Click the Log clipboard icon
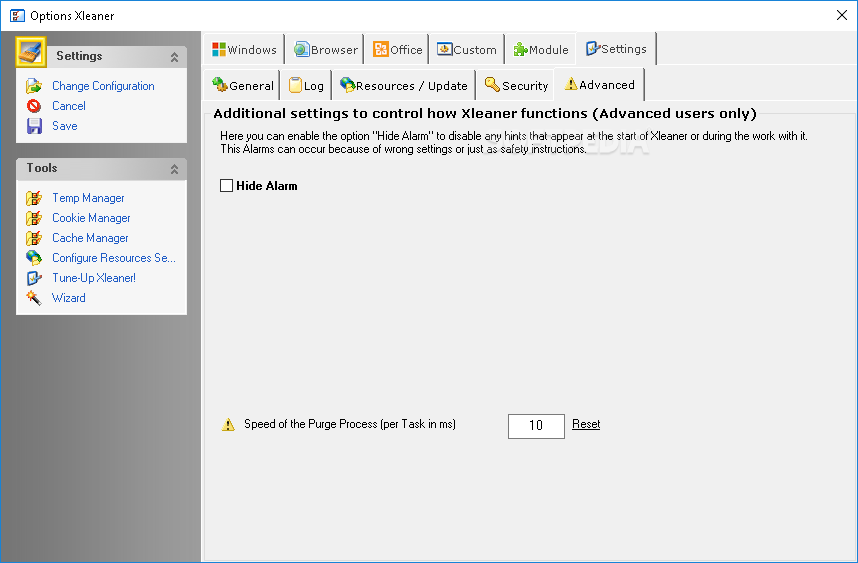Image resolution: width=858 pixels, height=563 pixels. pos(295,85)
